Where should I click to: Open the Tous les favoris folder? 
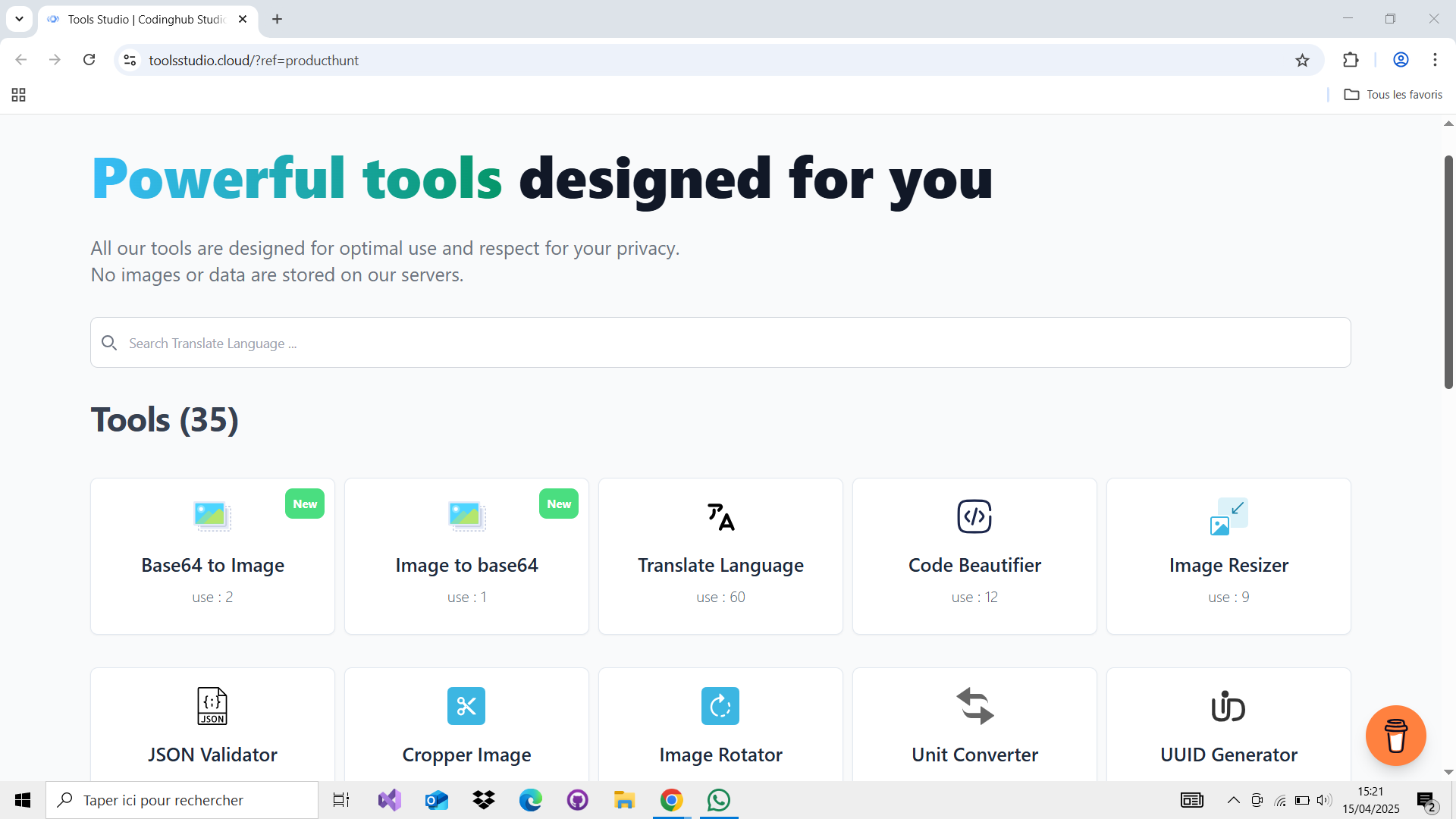(1393, 95)
